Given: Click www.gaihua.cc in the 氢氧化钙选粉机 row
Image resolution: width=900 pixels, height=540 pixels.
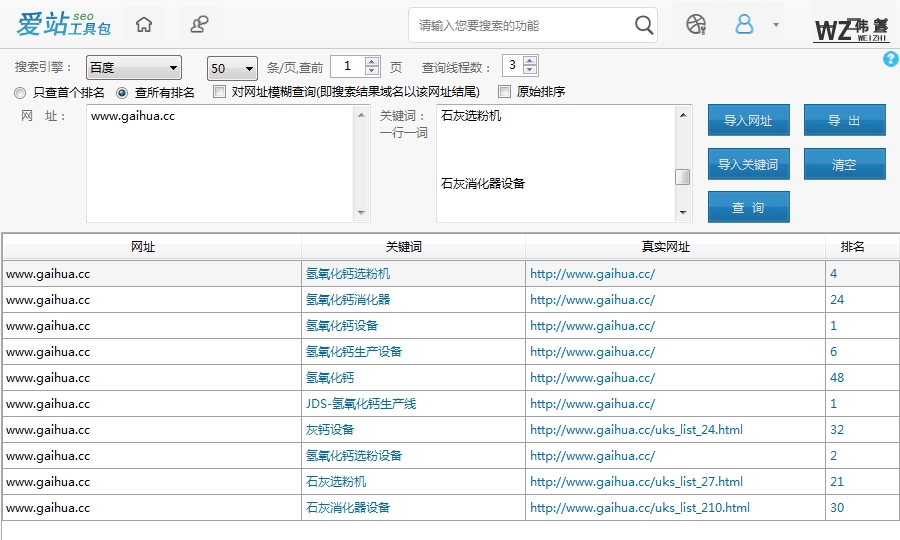Looking at the screenshot, I should pos(48,274).
